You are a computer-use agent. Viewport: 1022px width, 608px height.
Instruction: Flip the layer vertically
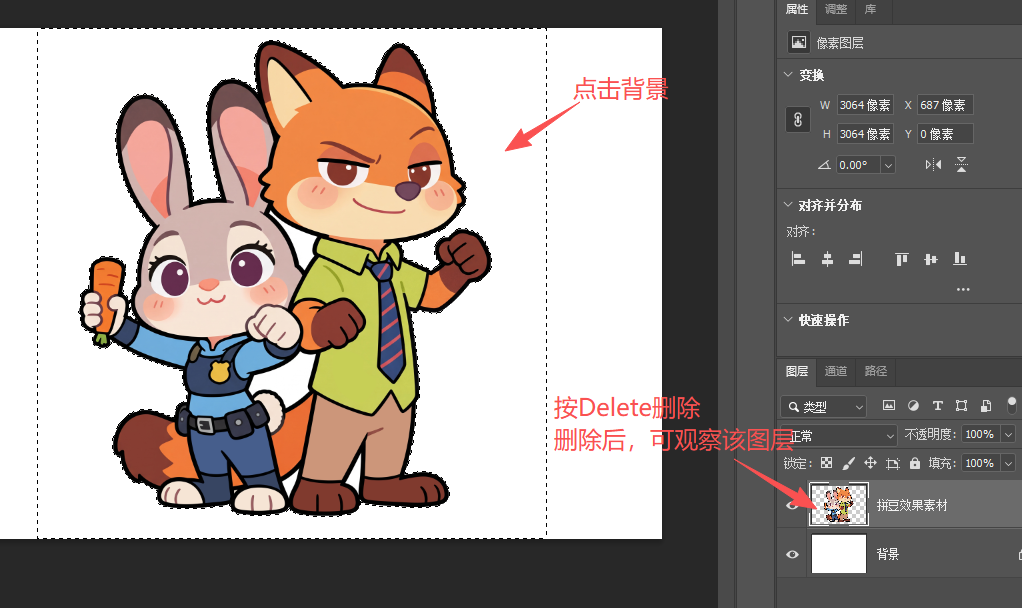click(961, 164)
